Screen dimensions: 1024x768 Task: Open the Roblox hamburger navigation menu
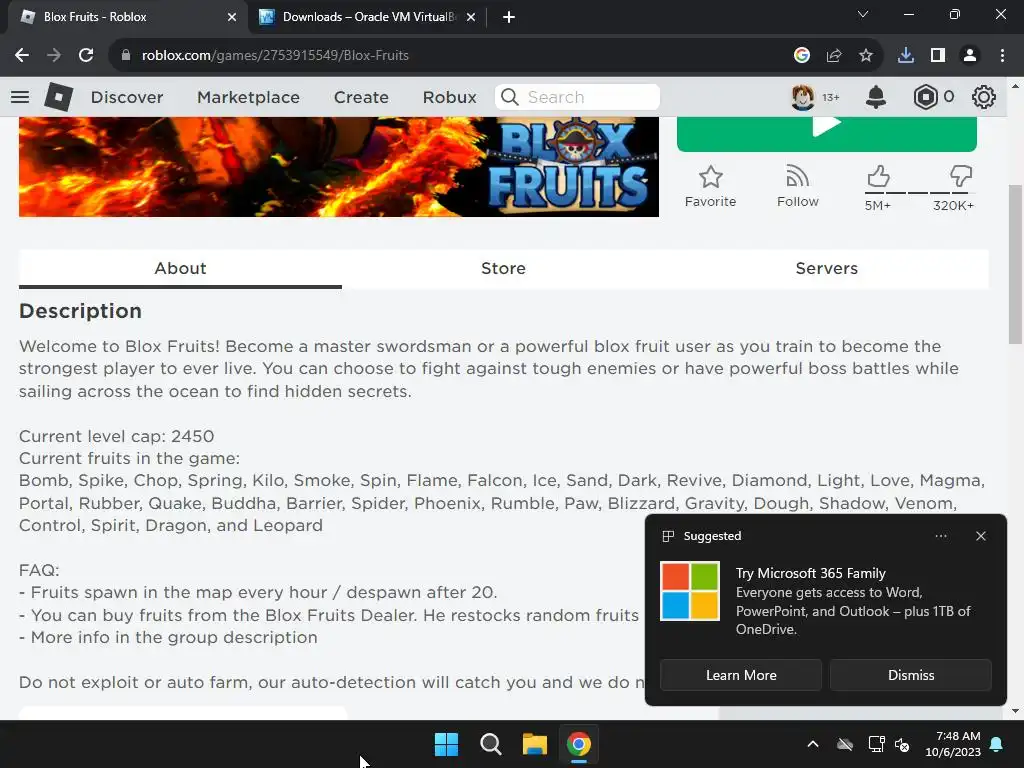[x=20, y=97]
